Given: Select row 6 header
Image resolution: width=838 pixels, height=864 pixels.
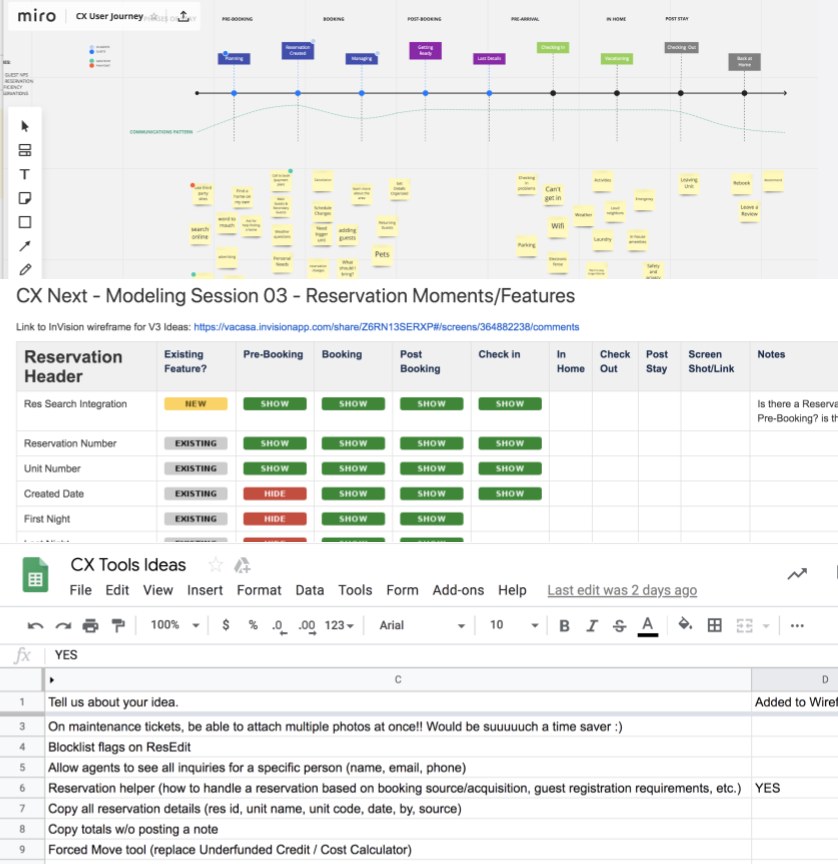Looking at the screenshot, I should tap(22, 788).
